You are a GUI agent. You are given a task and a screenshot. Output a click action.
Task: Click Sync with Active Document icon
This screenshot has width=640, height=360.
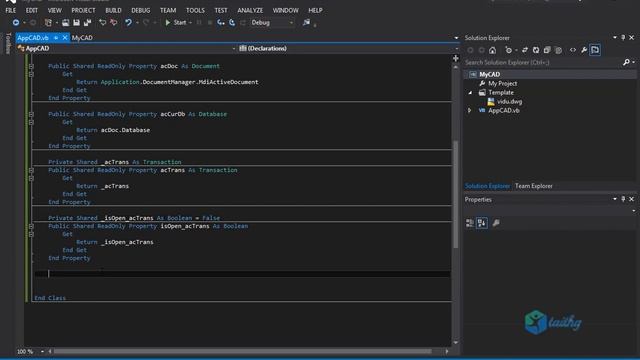tap(525, 50)
